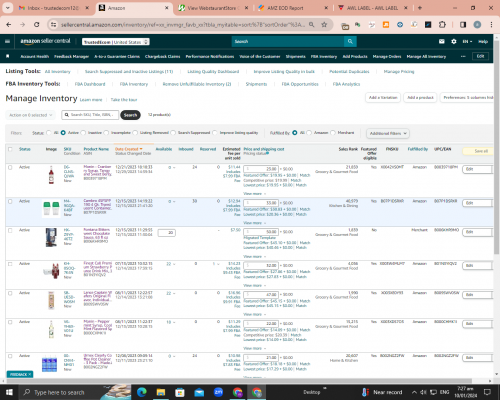Check the Cambro container row checkbox
The width and height of the screenshot is (500, 400).
coord(10,201)
